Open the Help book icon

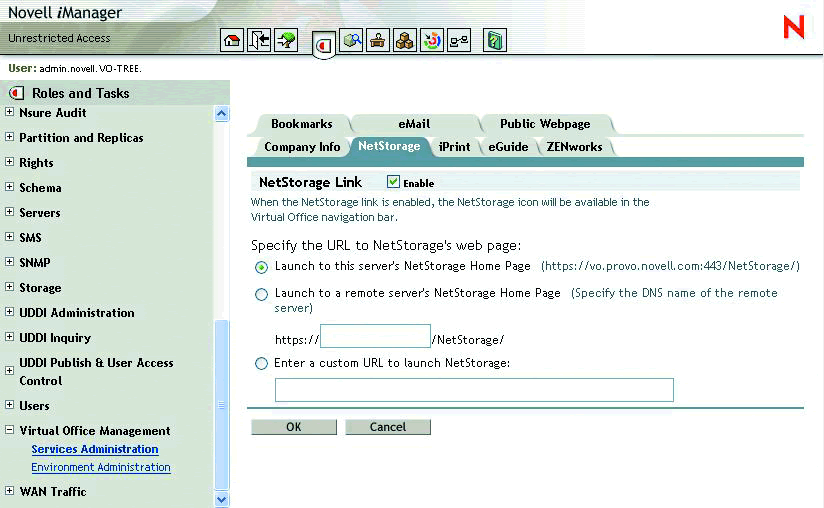click(495, 40)
